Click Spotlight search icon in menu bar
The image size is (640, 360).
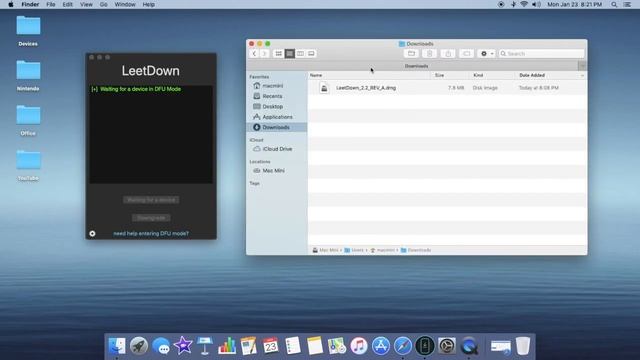pyautogui.click(x=614, y=4)
